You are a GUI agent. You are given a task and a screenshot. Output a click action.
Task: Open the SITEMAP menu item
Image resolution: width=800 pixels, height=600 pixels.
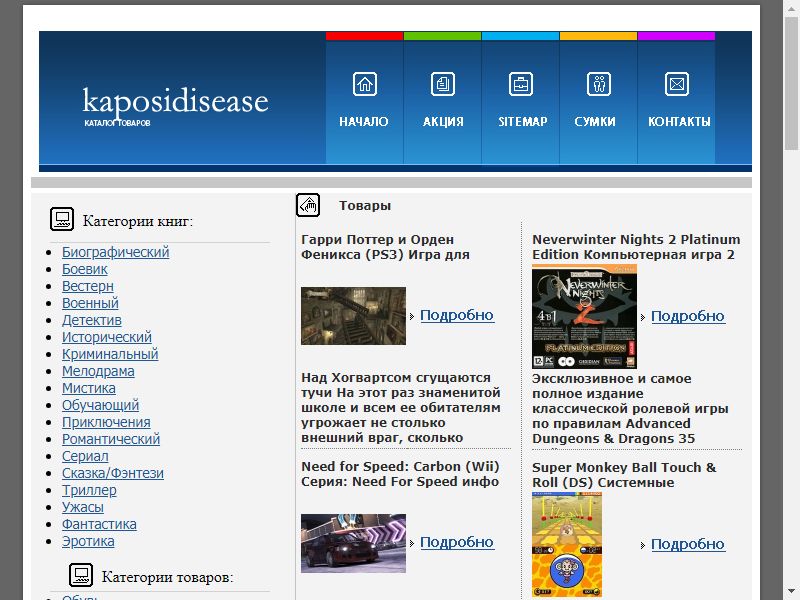coord(522,121)
